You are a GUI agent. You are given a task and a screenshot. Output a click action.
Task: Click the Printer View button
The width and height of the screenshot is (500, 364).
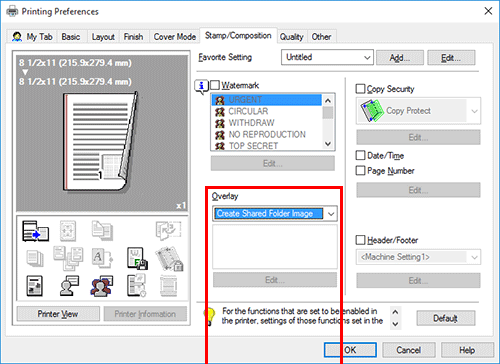point(58,314)
